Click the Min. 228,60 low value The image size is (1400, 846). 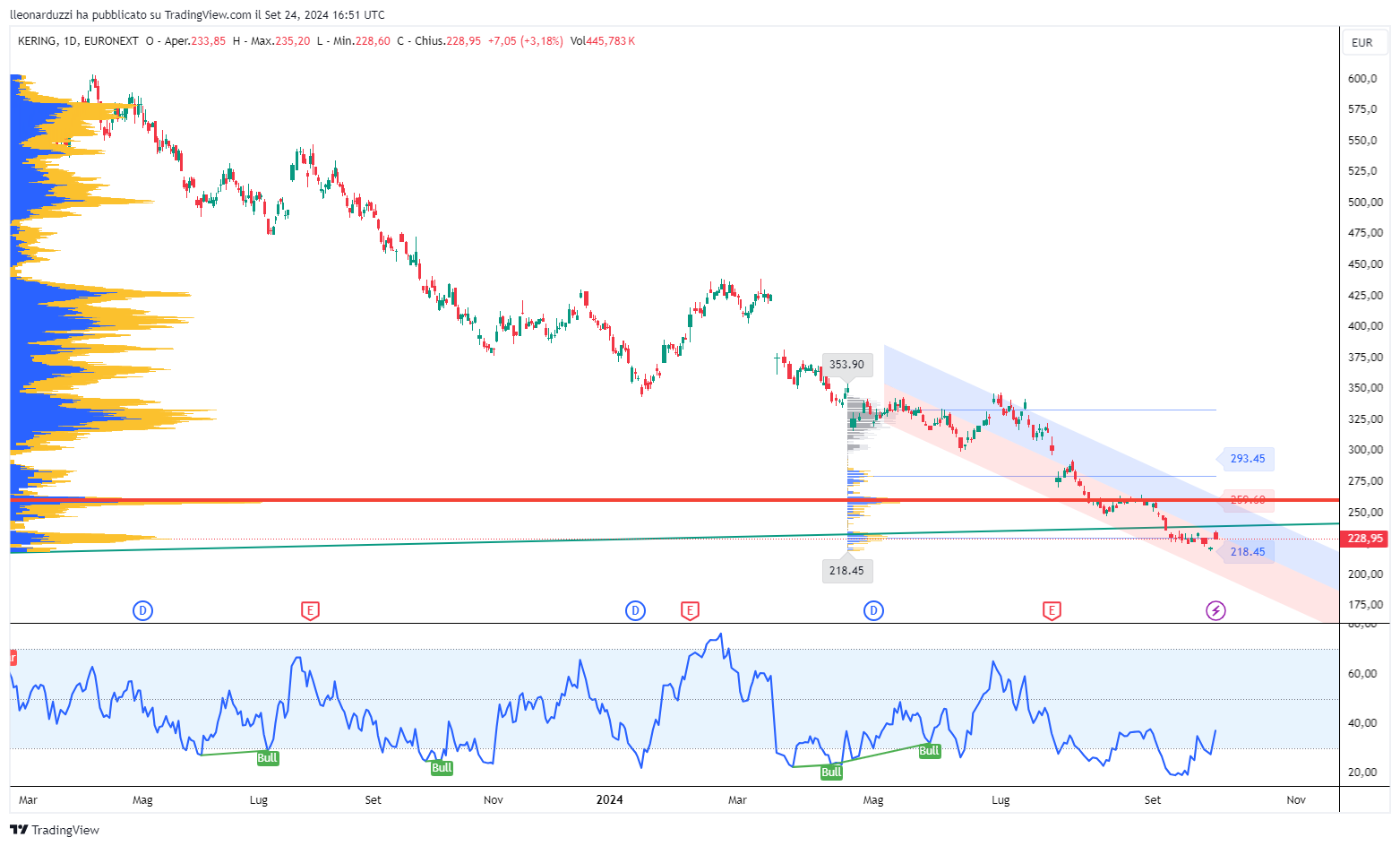point(362,41)
